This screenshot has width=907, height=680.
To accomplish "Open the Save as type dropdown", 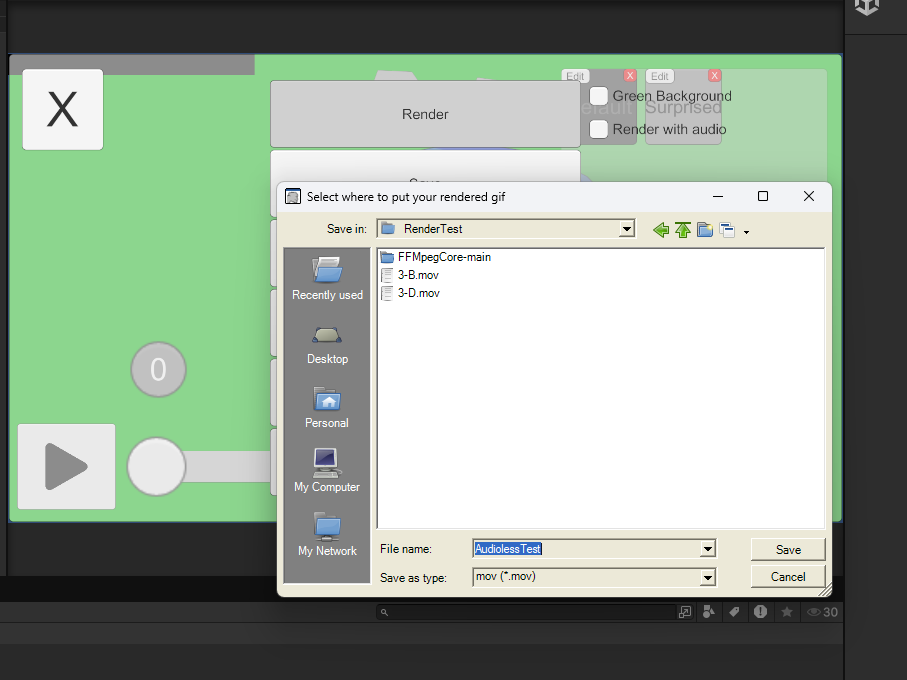I will [x=707, y=577].
